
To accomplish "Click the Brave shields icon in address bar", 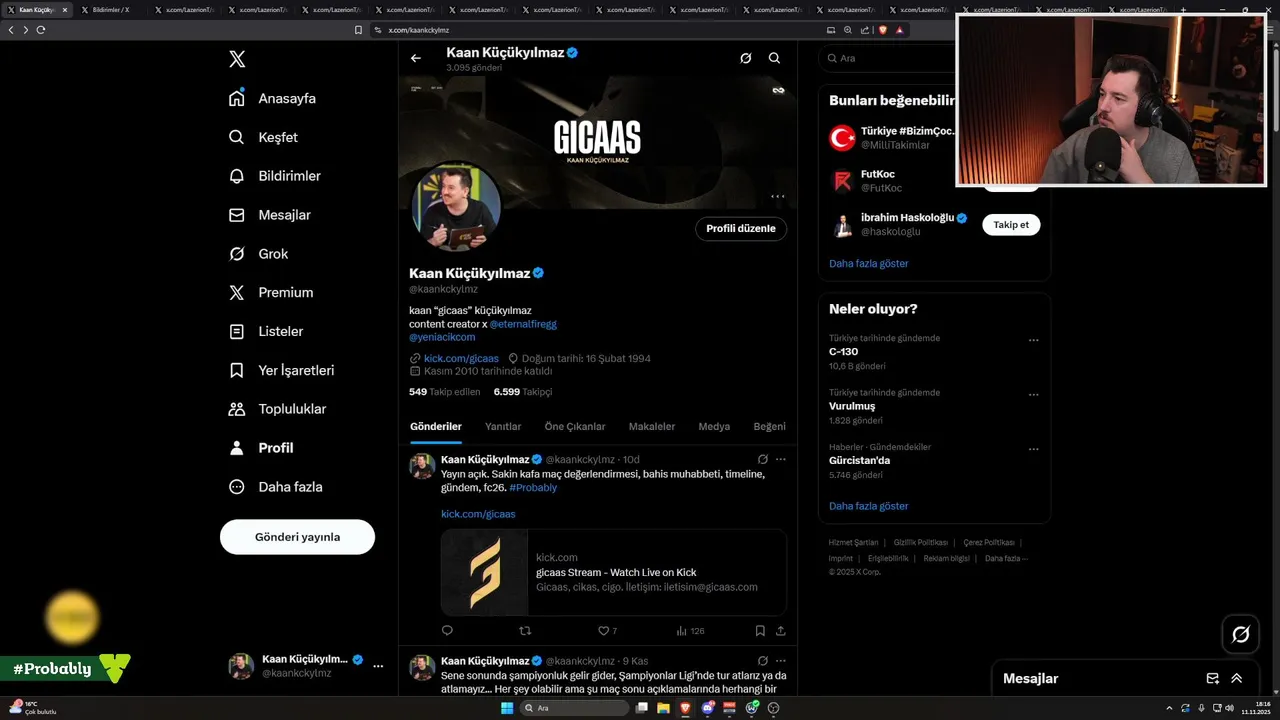I will click(882, 30).
